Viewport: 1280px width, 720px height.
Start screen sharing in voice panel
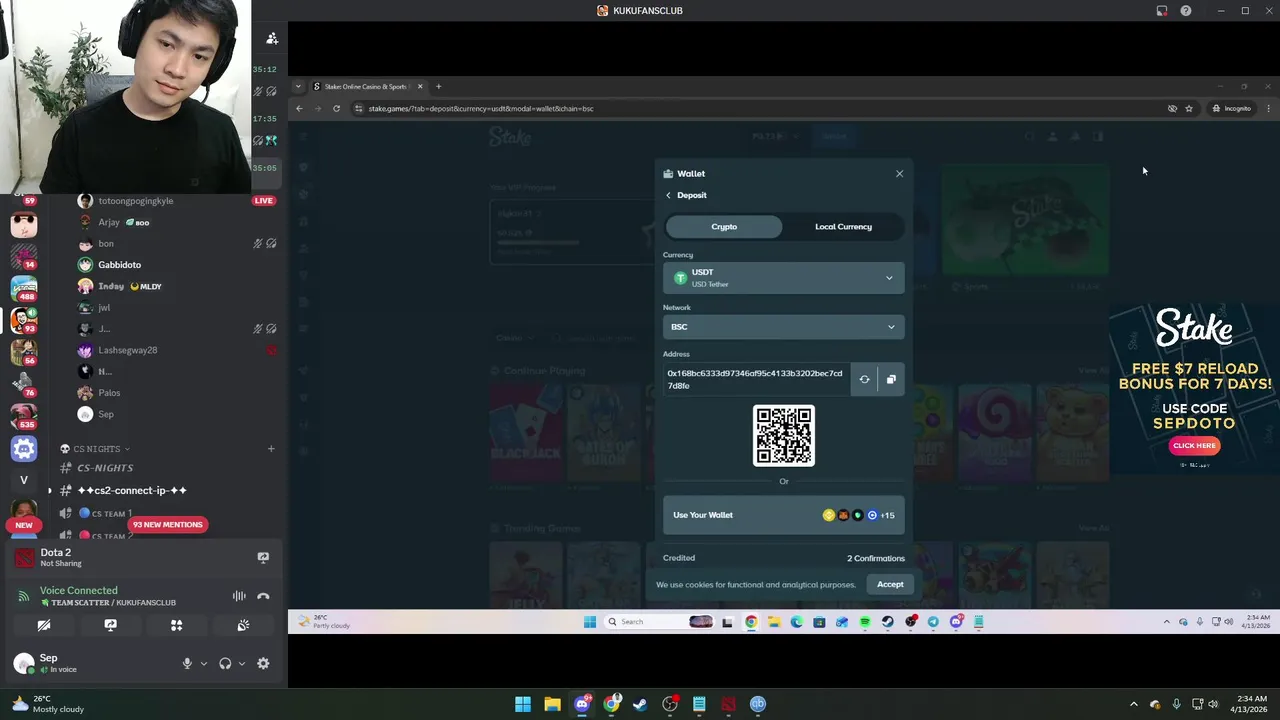tap(110, 625)
